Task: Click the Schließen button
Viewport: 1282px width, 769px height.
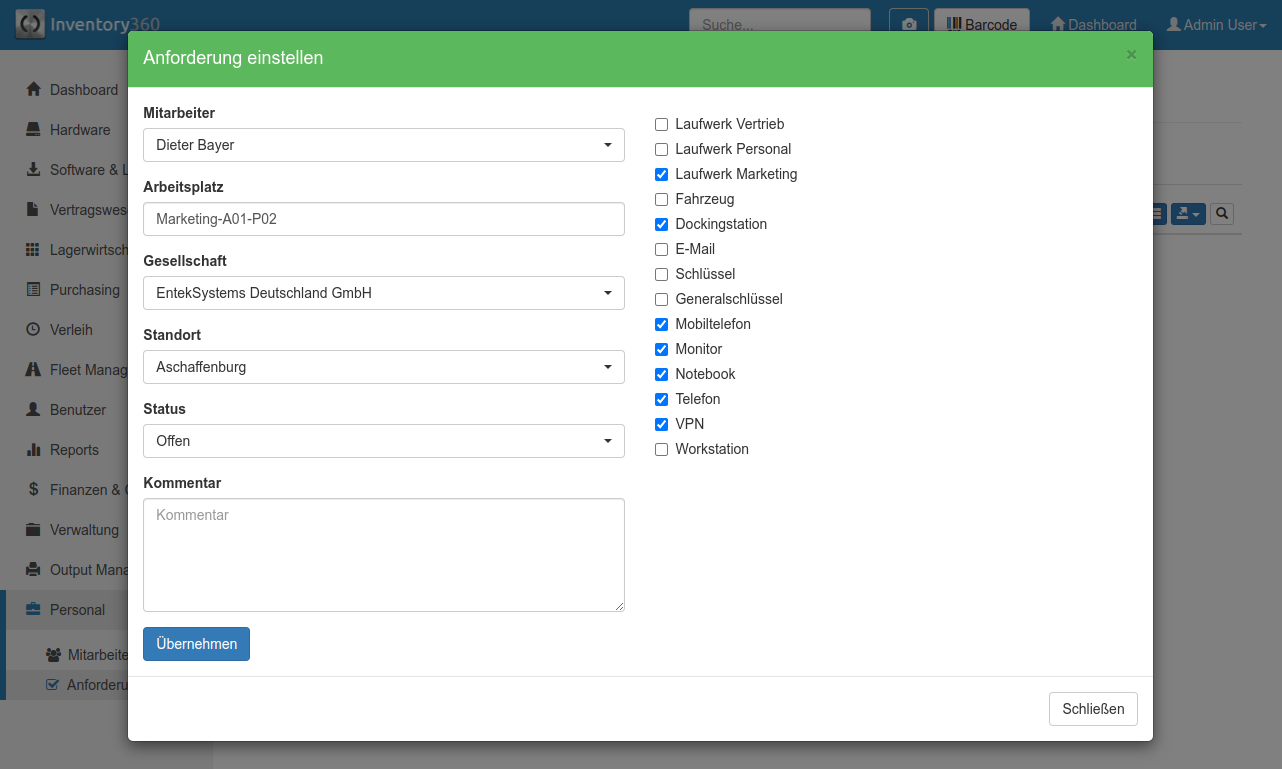Action: [x=1092, y=709]
